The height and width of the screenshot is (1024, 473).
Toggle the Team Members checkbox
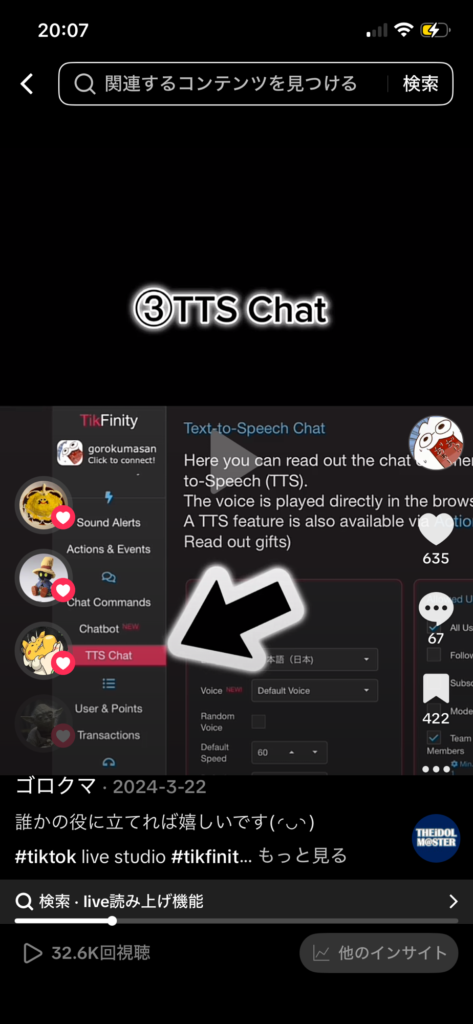(434, 738)
